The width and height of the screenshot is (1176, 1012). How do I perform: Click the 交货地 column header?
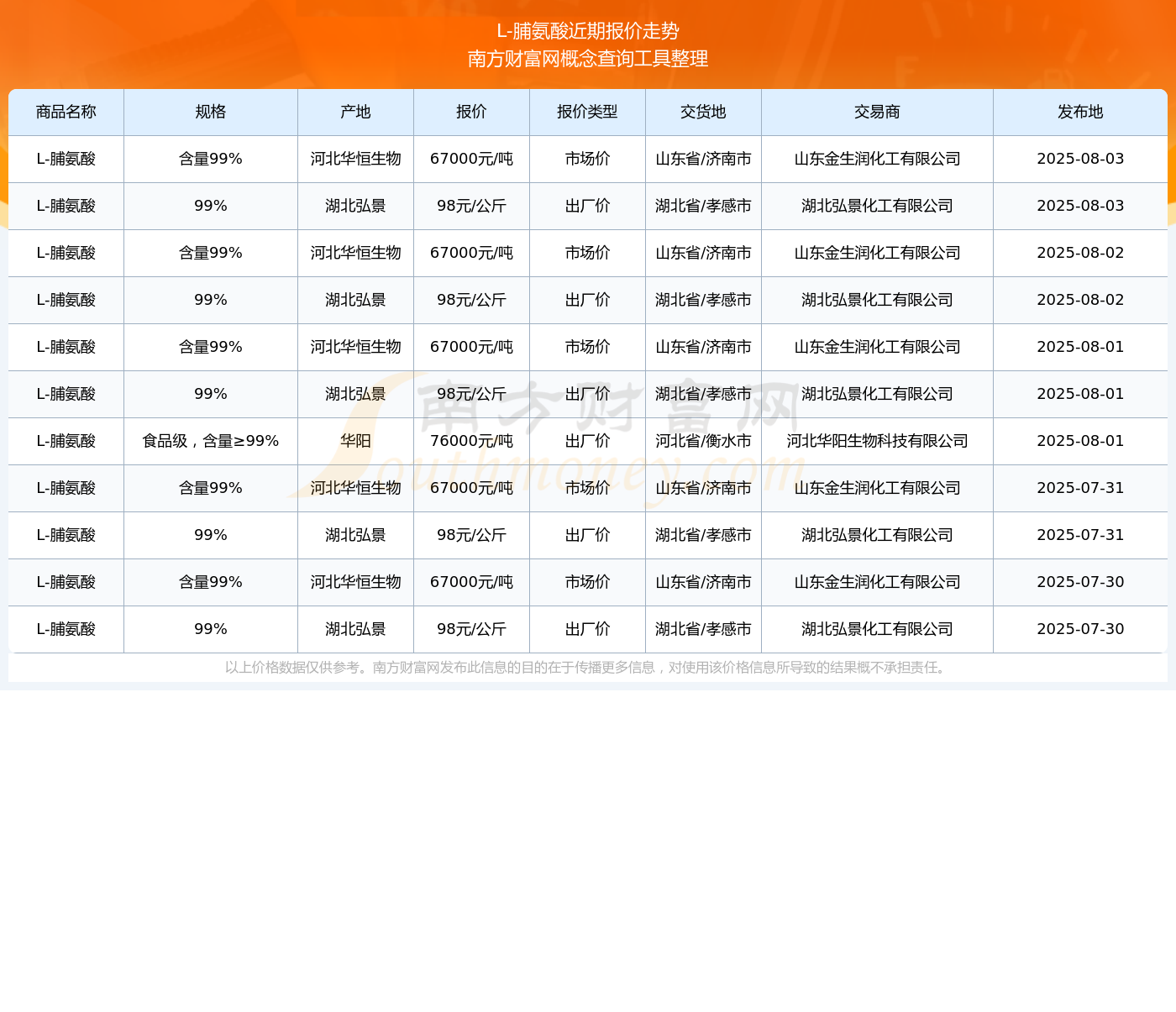coord(703,112)
